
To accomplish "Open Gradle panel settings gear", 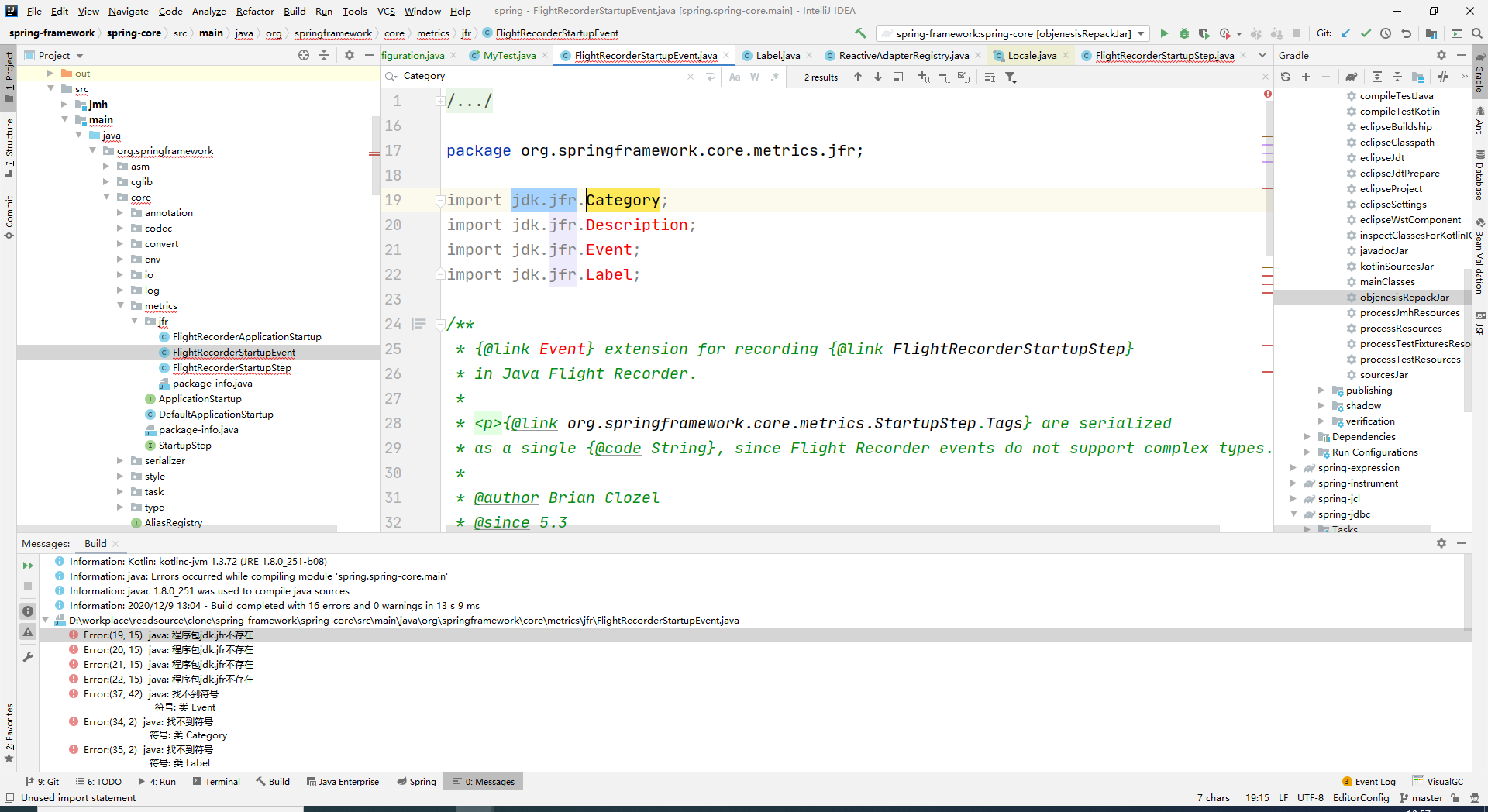I will pos(1441,55).
